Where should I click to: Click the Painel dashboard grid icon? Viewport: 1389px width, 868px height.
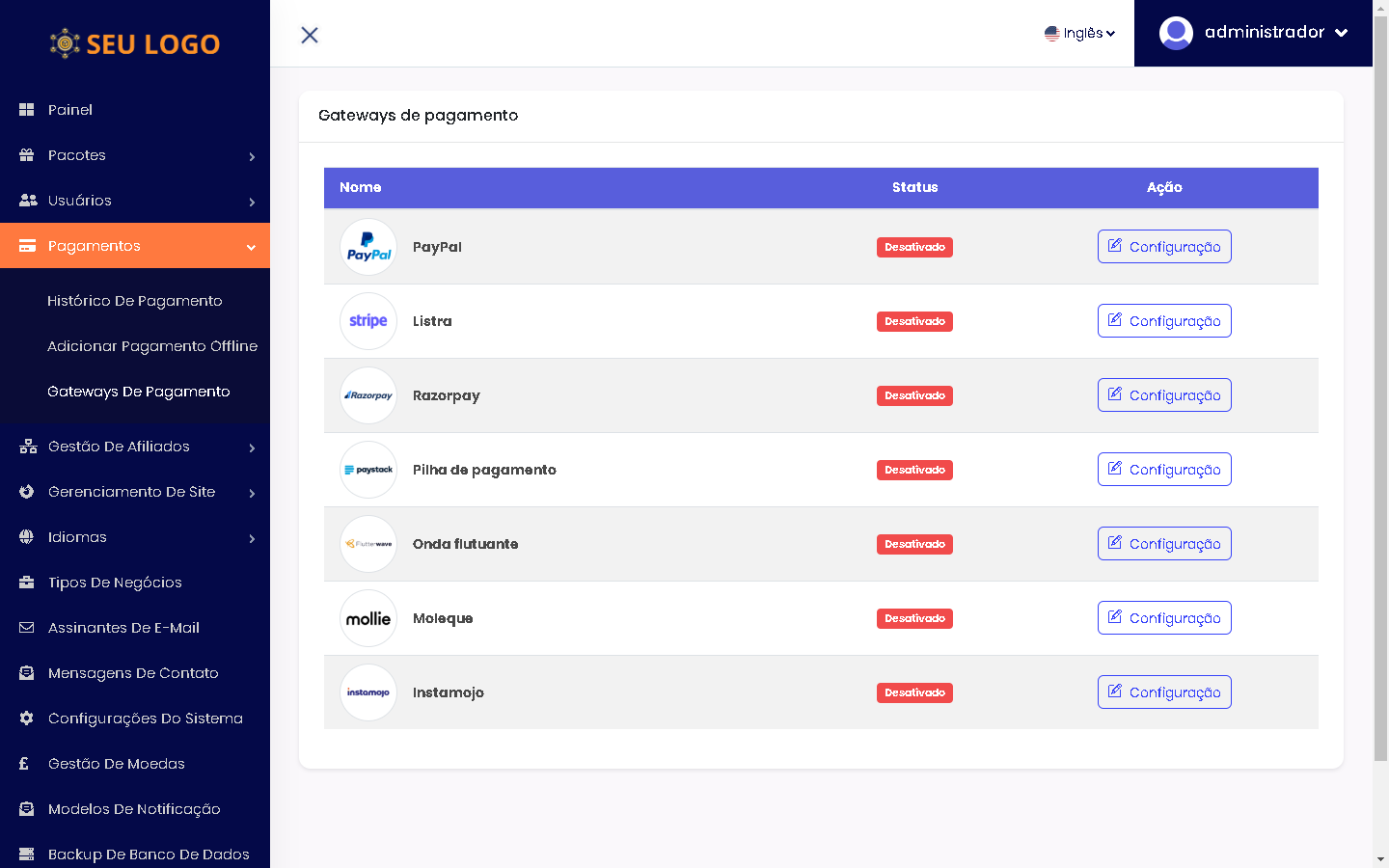[x=27, y=110]
